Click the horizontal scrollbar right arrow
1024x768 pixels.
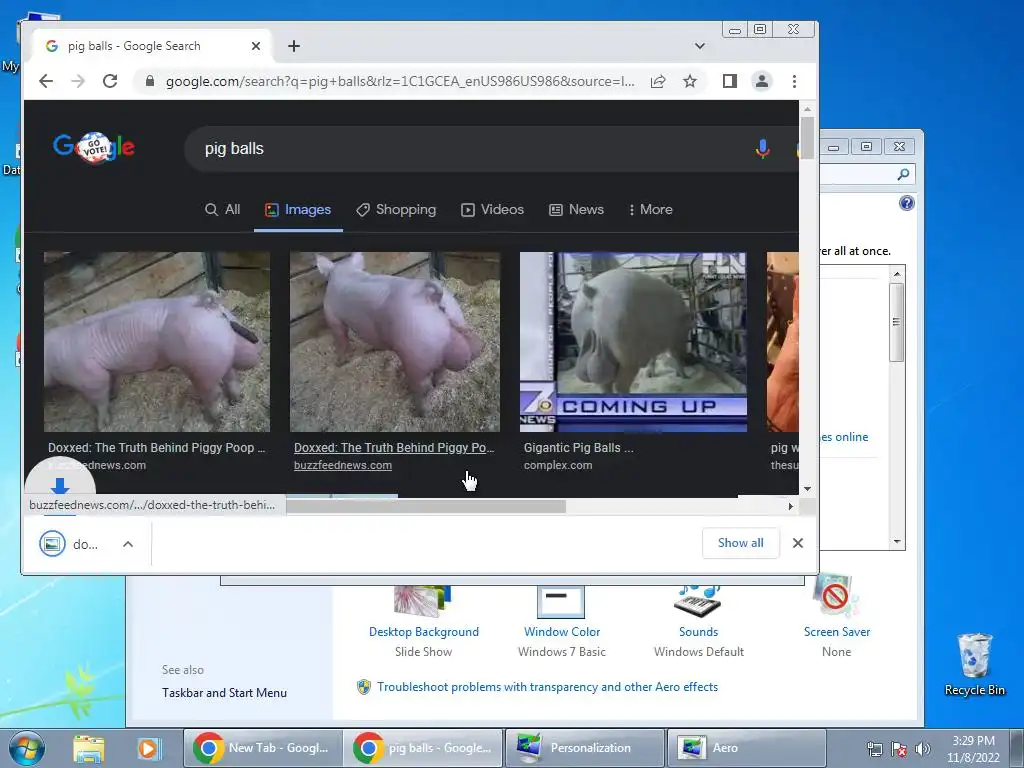click(791, 506)
